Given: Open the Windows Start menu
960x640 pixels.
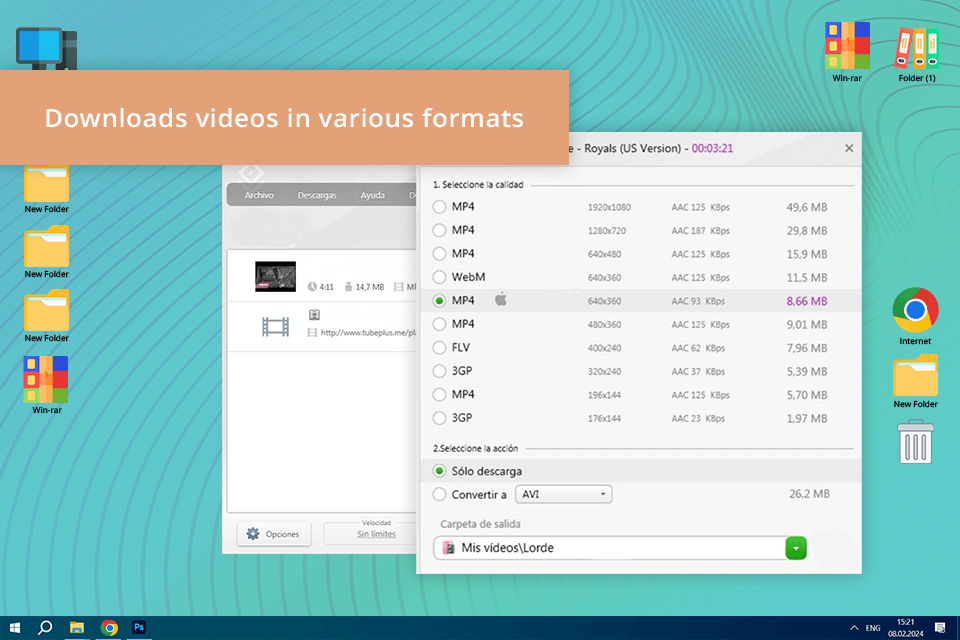Looking at the screenshot, I should pos(15,628).
